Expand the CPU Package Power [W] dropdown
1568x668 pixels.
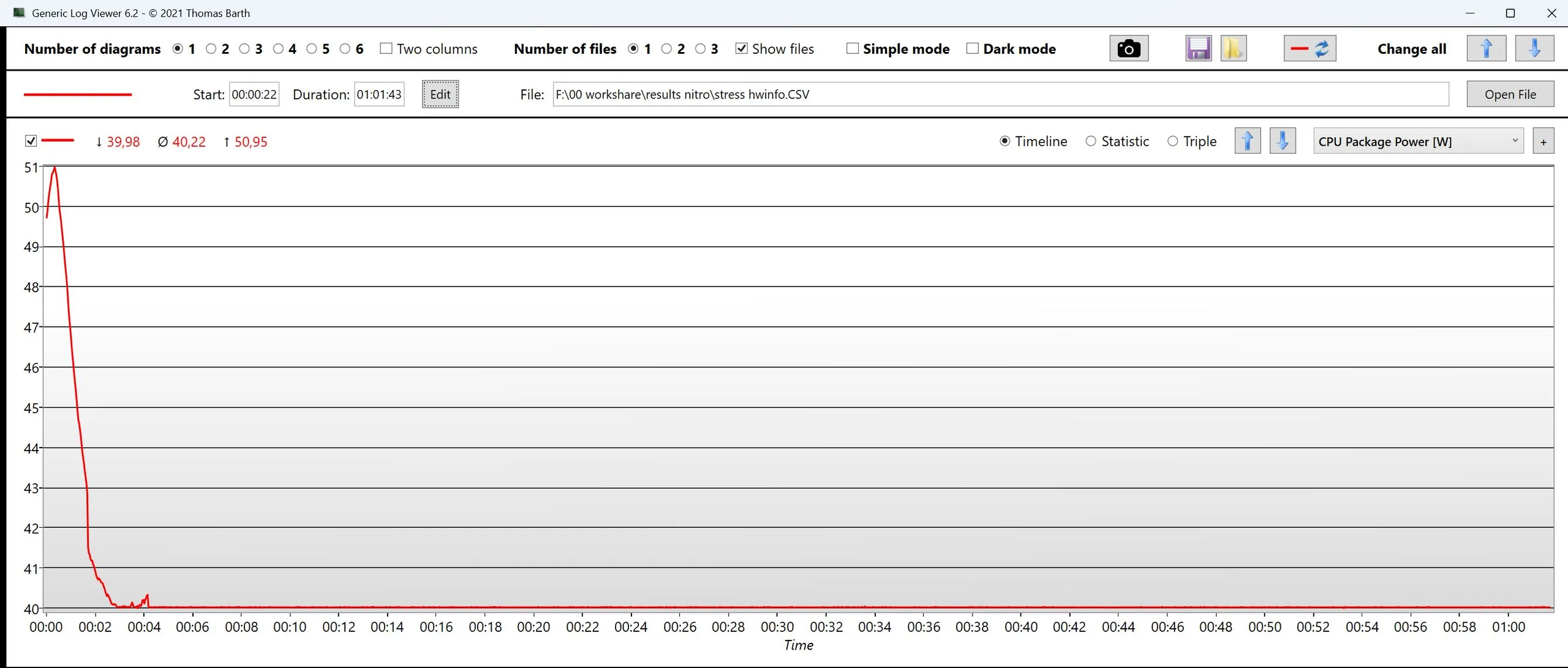pyautogui.click(x=1417, y=141)
